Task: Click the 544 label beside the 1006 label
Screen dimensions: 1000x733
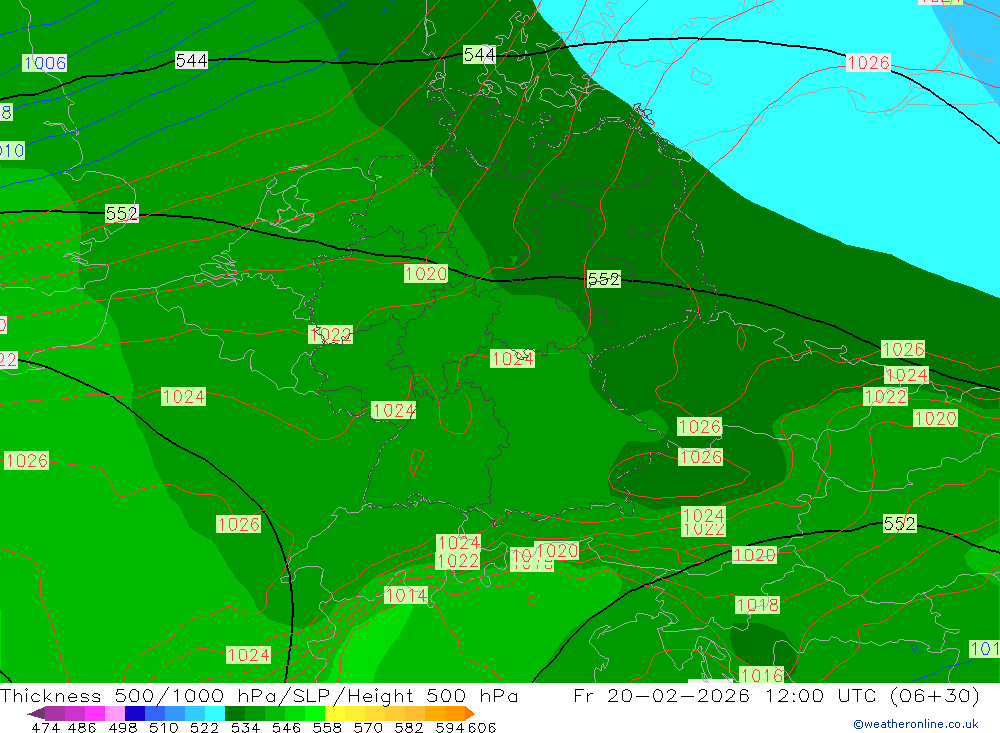Action: 191,61
